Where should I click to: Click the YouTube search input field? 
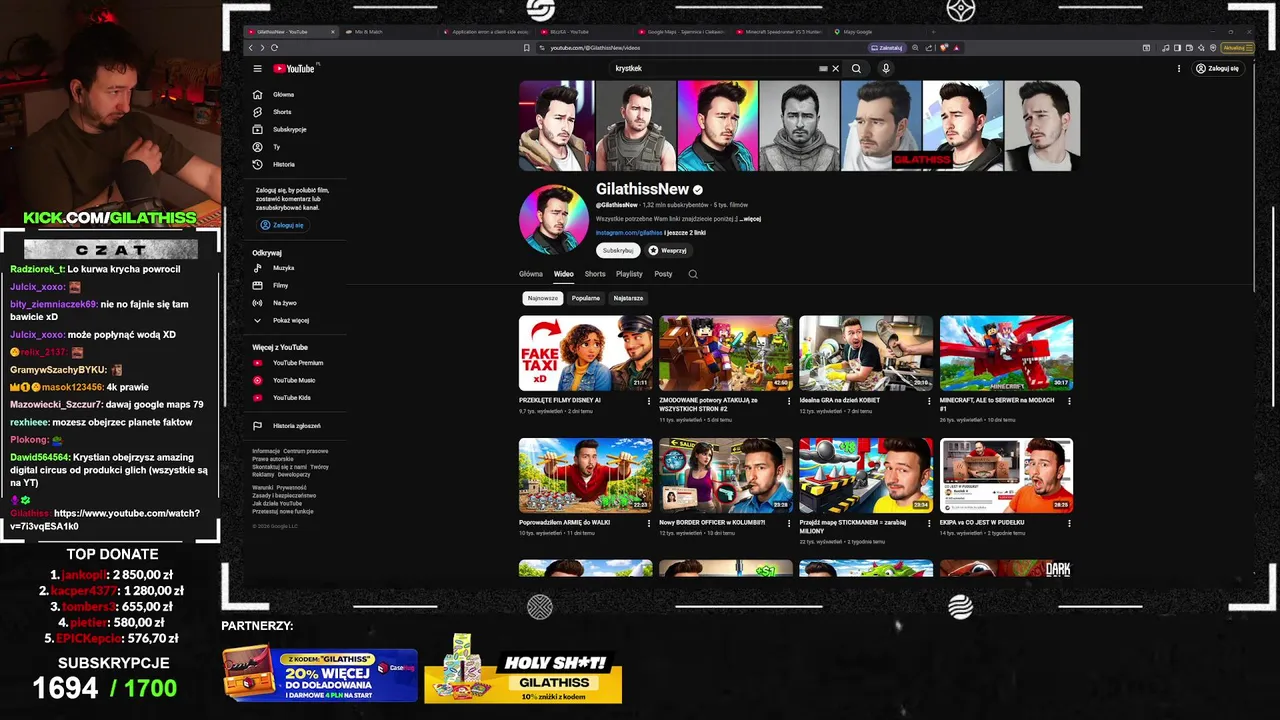click(713, 69)
